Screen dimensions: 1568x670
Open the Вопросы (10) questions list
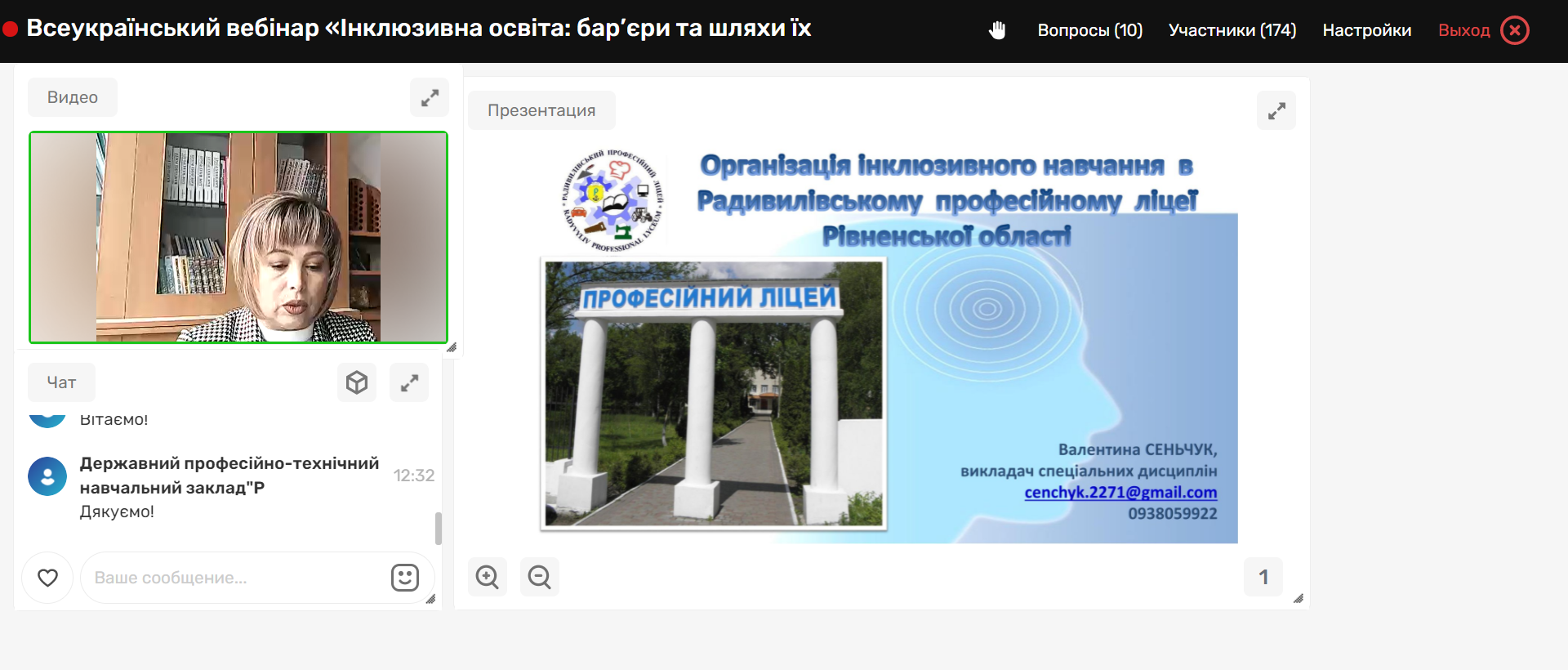click(x=1089, y=30)
